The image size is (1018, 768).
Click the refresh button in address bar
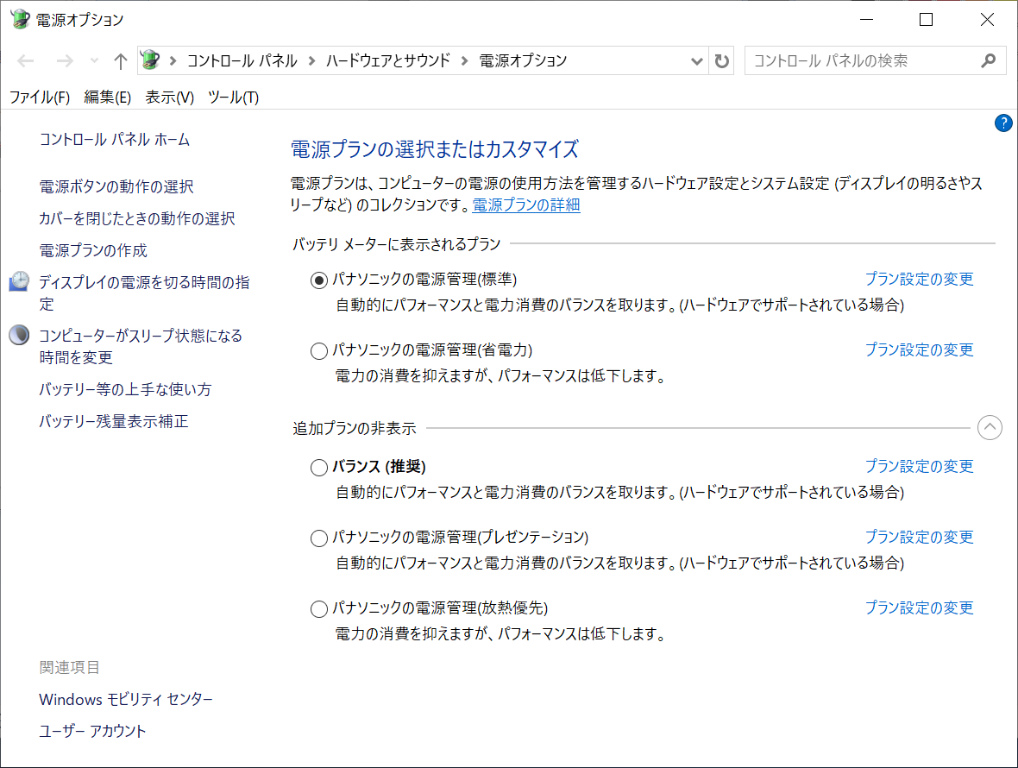coord(722,61)
